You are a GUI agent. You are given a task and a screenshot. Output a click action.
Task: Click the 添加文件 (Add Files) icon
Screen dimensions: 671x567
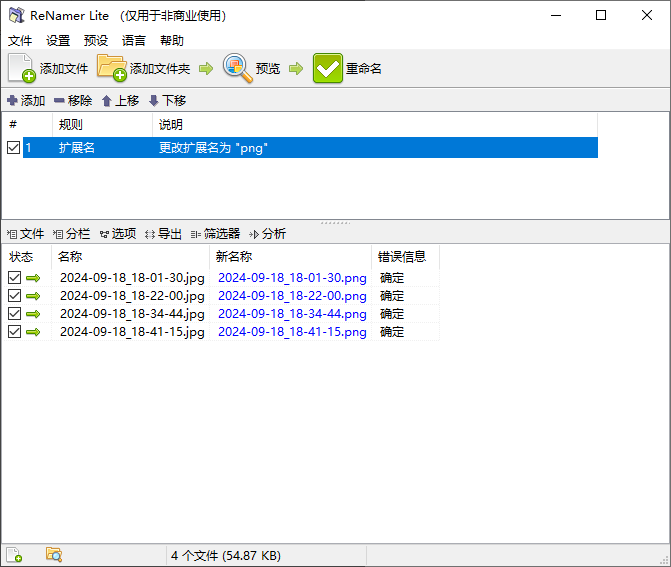pos(21,68)
